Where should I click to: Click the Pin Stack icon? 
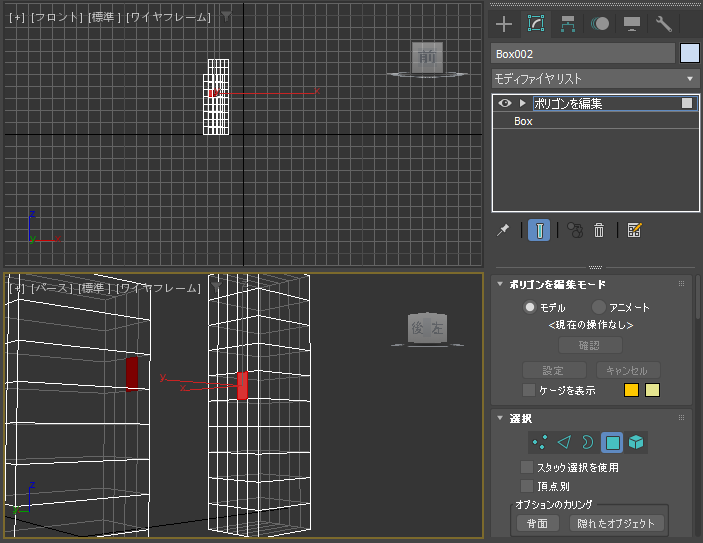pyautogui.click(x=503, y=230)
